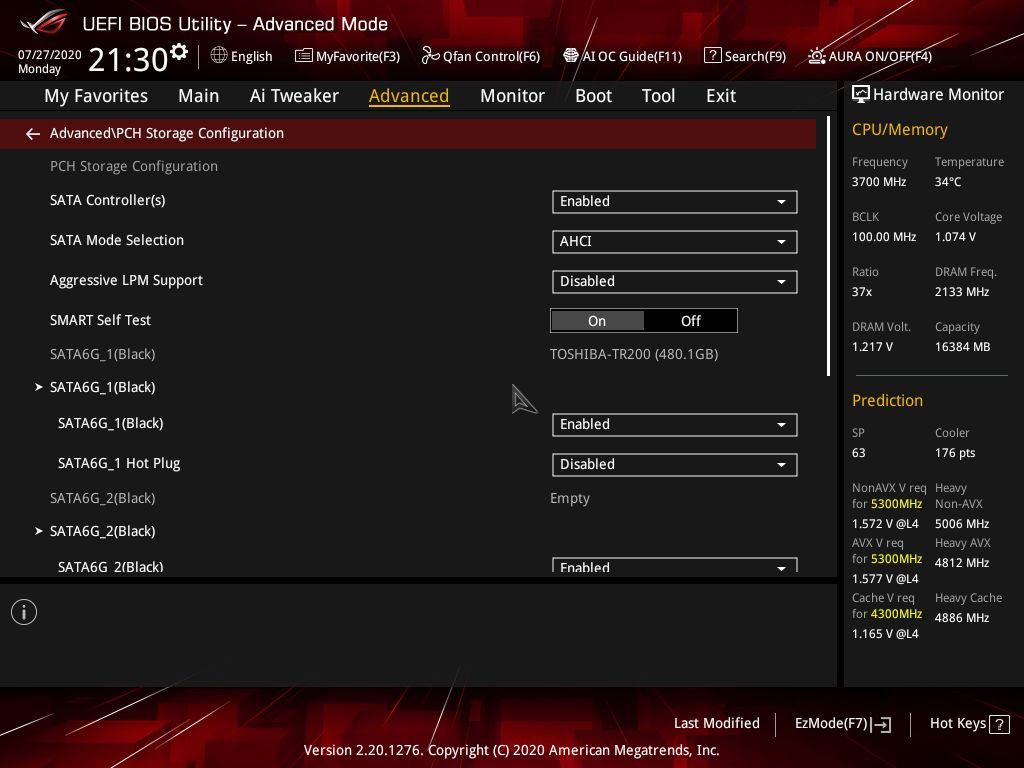
Task: Toggle the AURA lighting icon
Action: 816,56
